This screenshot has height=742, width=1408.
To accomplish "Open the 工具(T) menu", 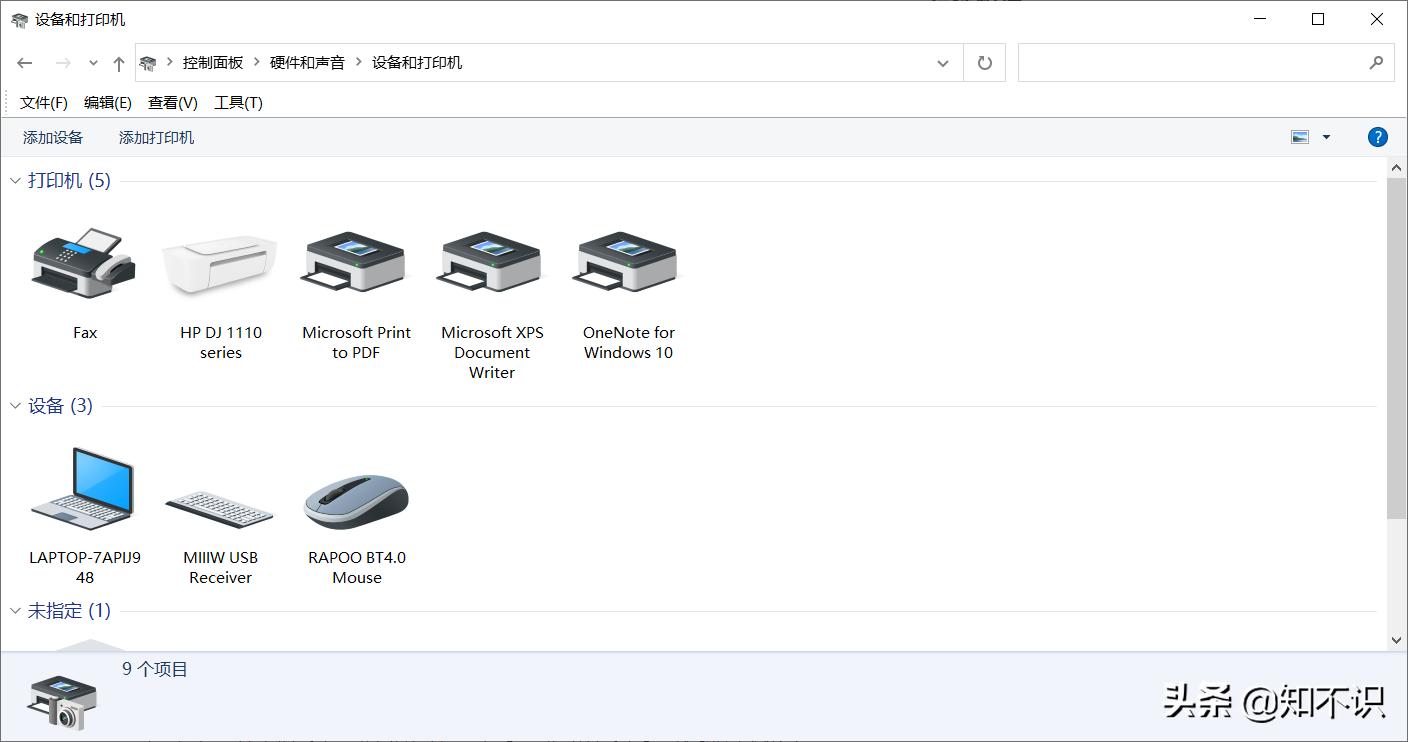I will click(238, 101).
